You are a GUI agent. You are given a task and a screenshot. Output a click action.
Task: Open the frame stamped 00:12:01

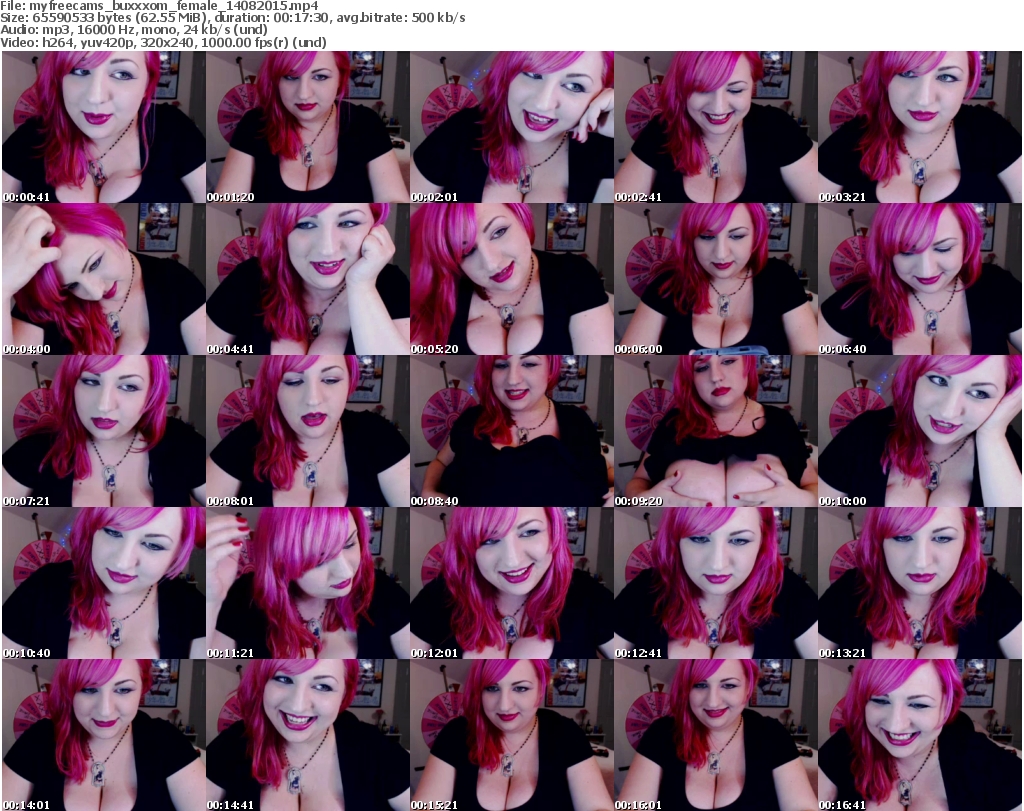512,584
